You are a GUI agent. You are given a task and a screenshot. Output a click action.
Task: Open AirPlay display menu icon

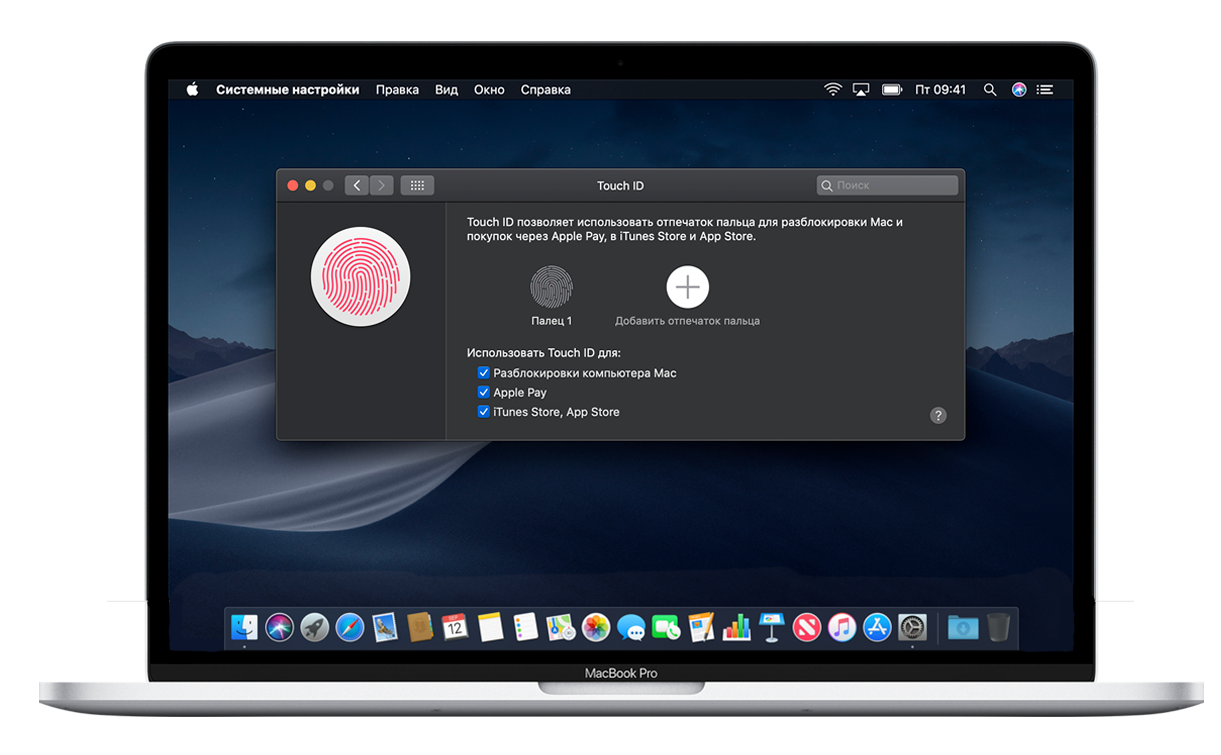coord(861,89)
